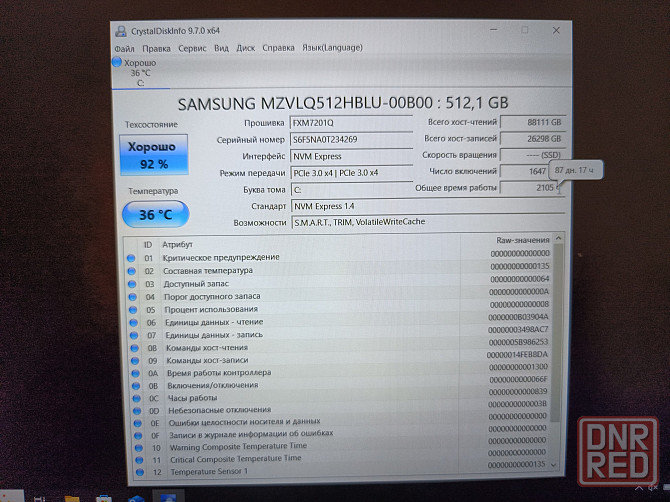Click the blue status dot for Критическое предупреждение
670x502 pixels.
131,258
